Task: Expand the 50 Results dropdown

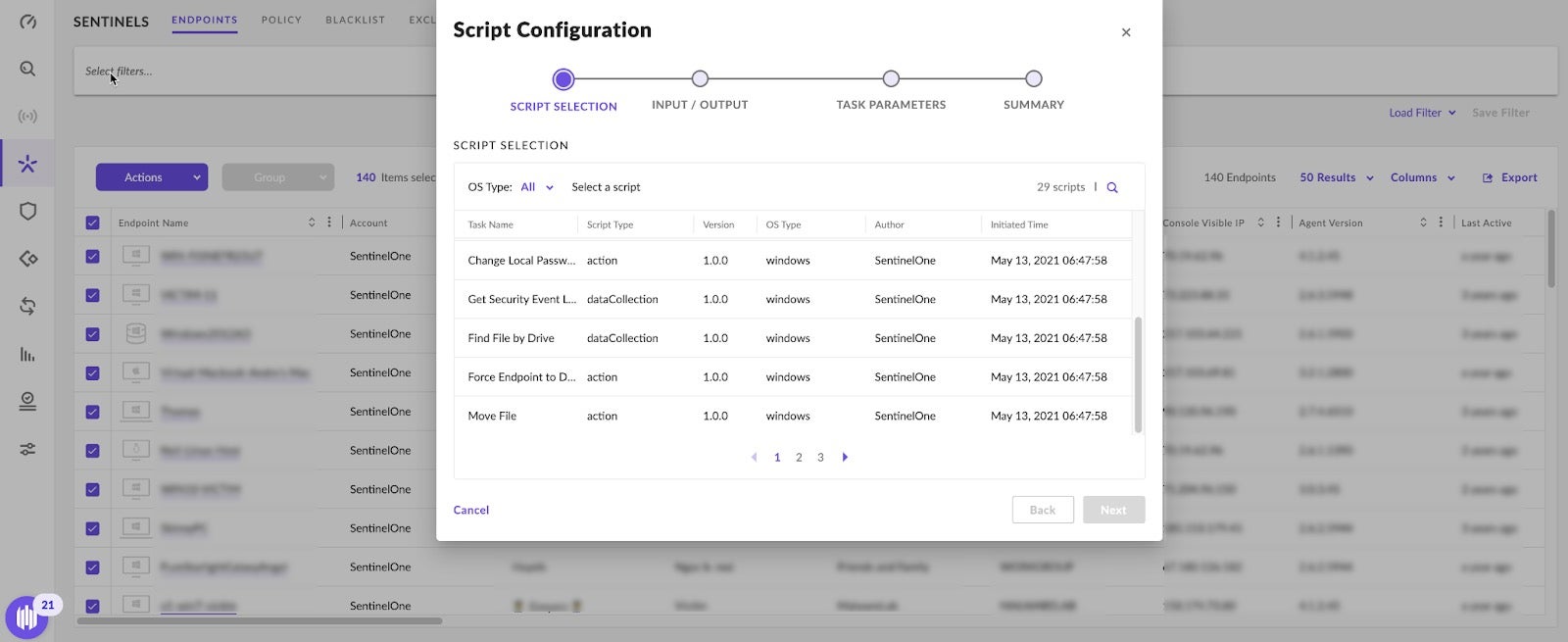Action: click(1337, 177)
